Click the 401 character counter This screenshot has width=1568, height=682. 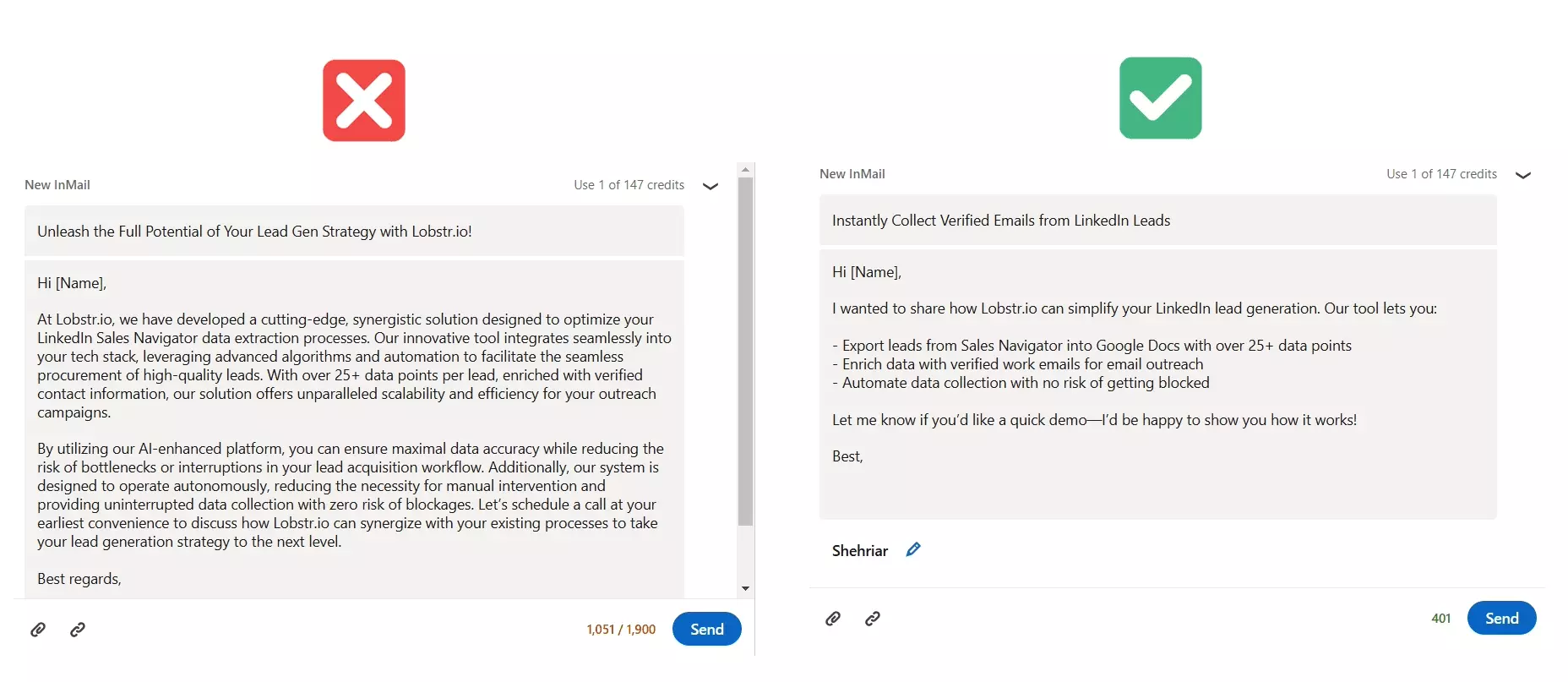pyautogui.click(x=1442, y=618)
